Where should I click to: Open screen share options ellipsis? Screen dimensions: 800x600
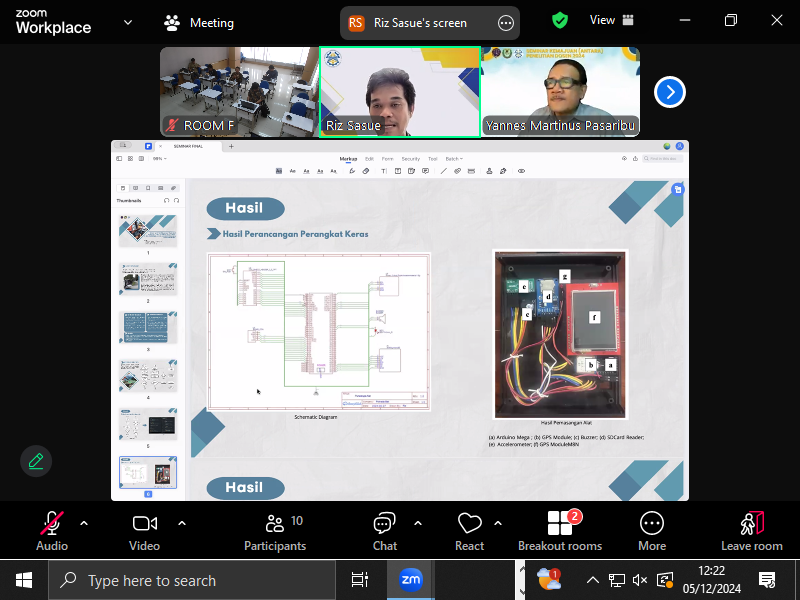coord(506,22)
